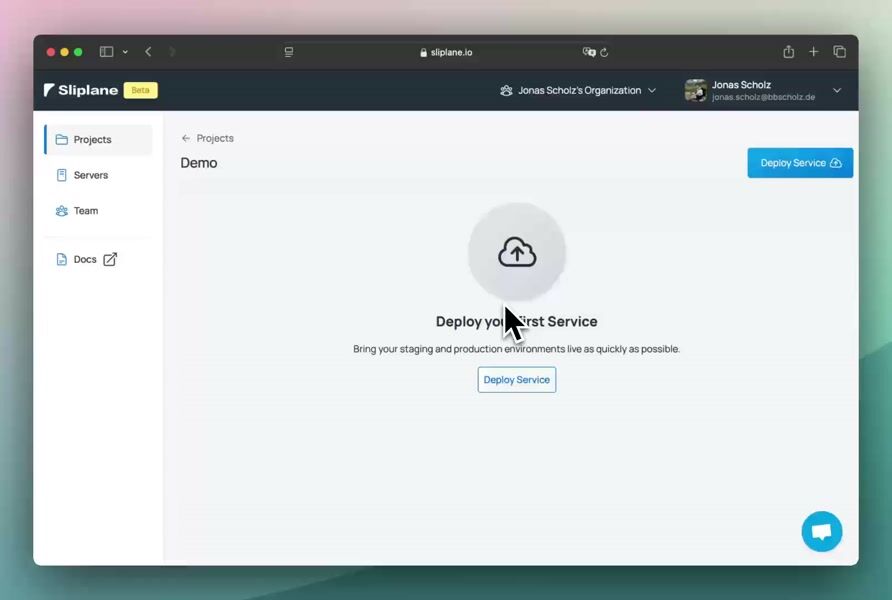Select Projects in the sidebar
Viewport: 892px width, 600px height.
[x=92, y=140]
